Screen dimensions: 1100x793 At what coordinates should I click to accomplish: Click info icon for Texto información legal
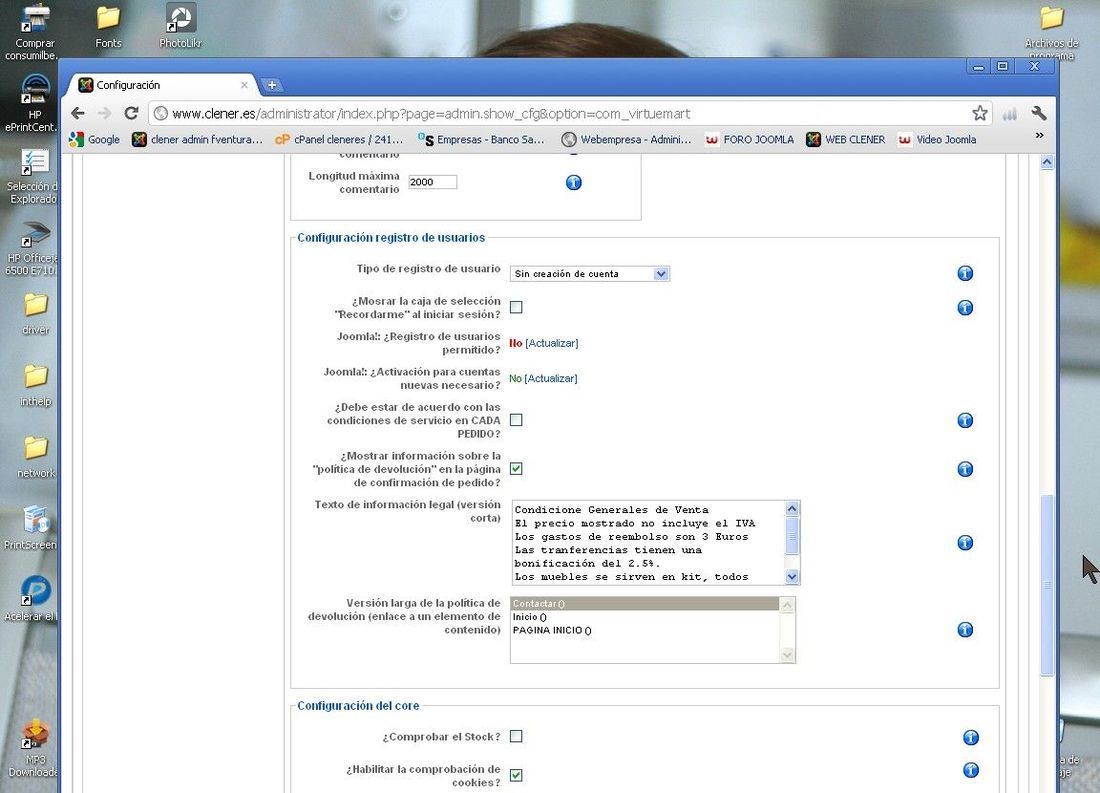click(965, 542)
